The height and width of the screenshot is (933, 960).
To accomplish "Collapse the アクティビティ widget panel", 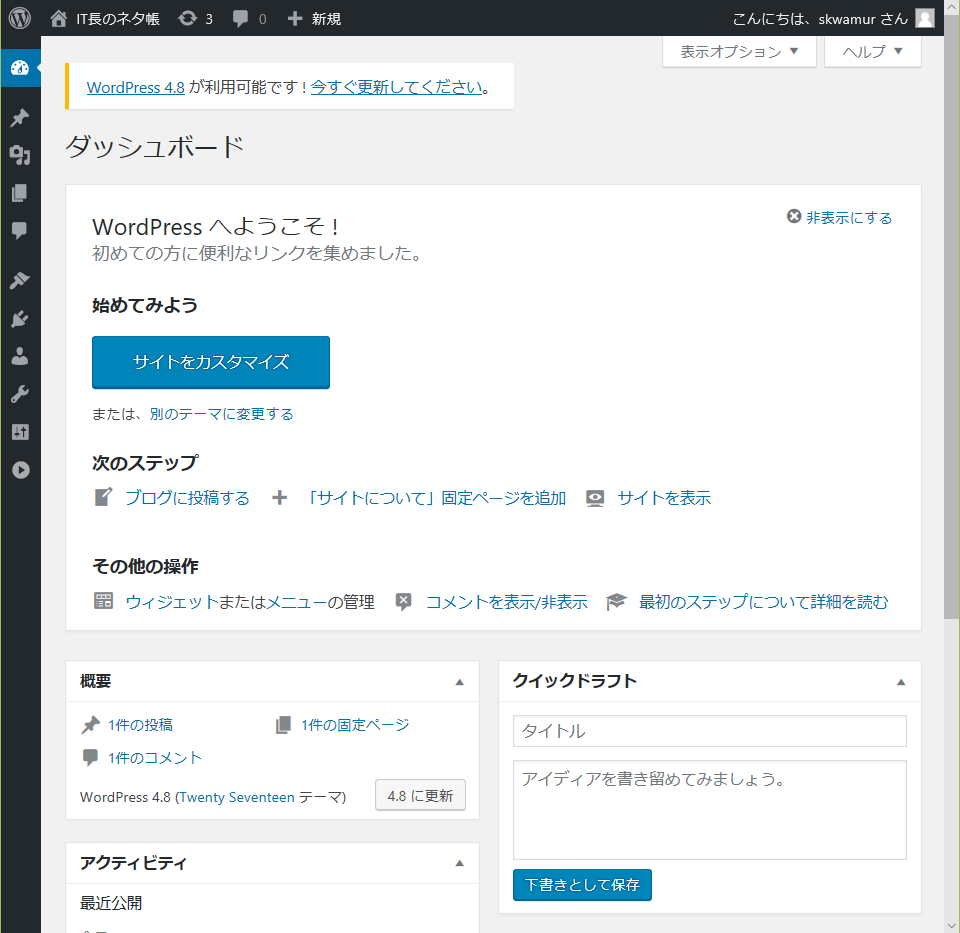I will [x=460, y=863].
